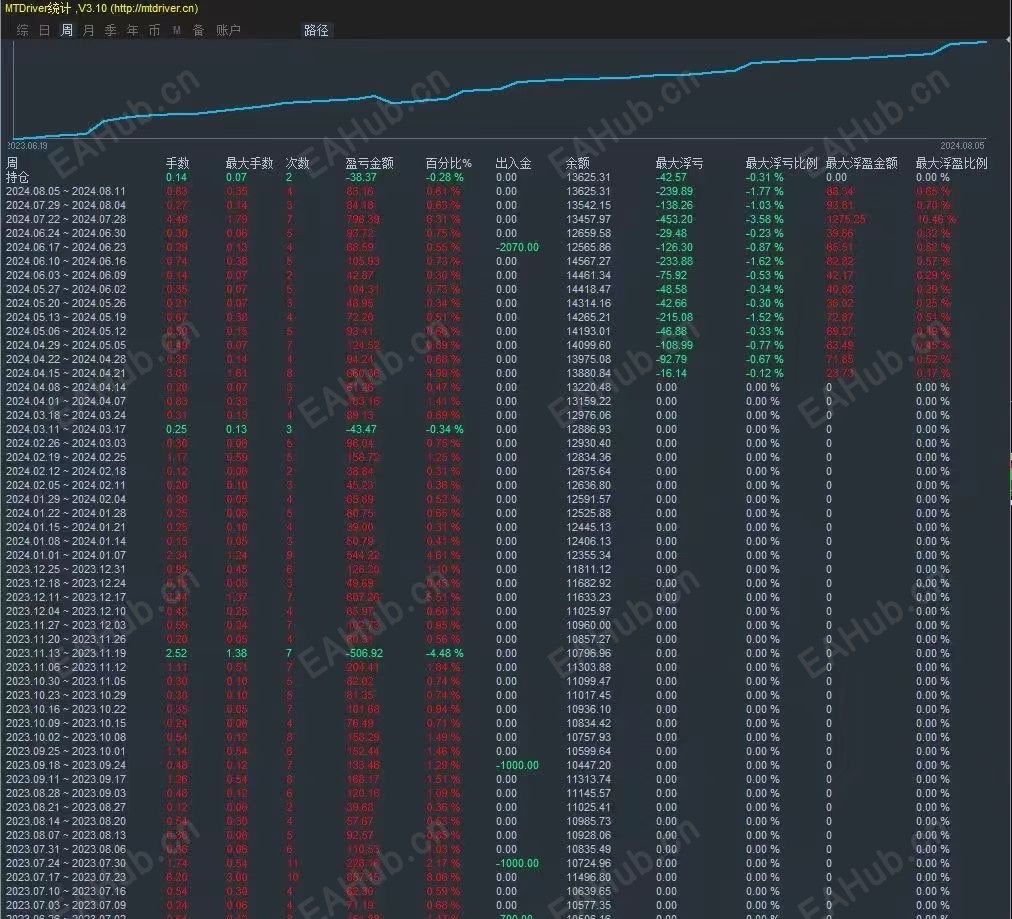Select the 周 weekly tab

[66, 30]
